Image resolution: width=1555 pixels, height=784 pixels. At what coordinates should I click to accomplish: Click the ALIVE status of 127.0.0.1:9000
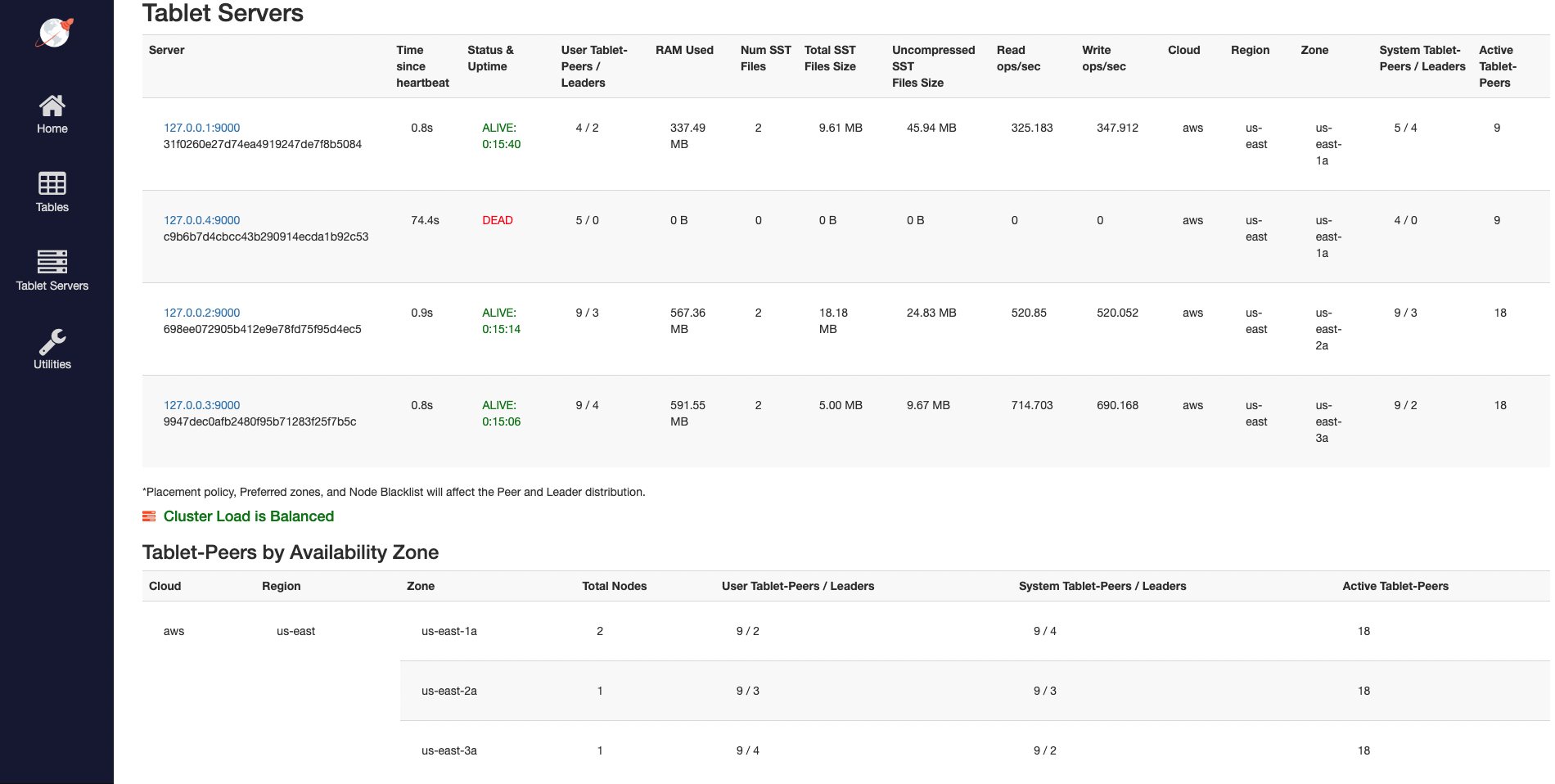pos(499,136)
